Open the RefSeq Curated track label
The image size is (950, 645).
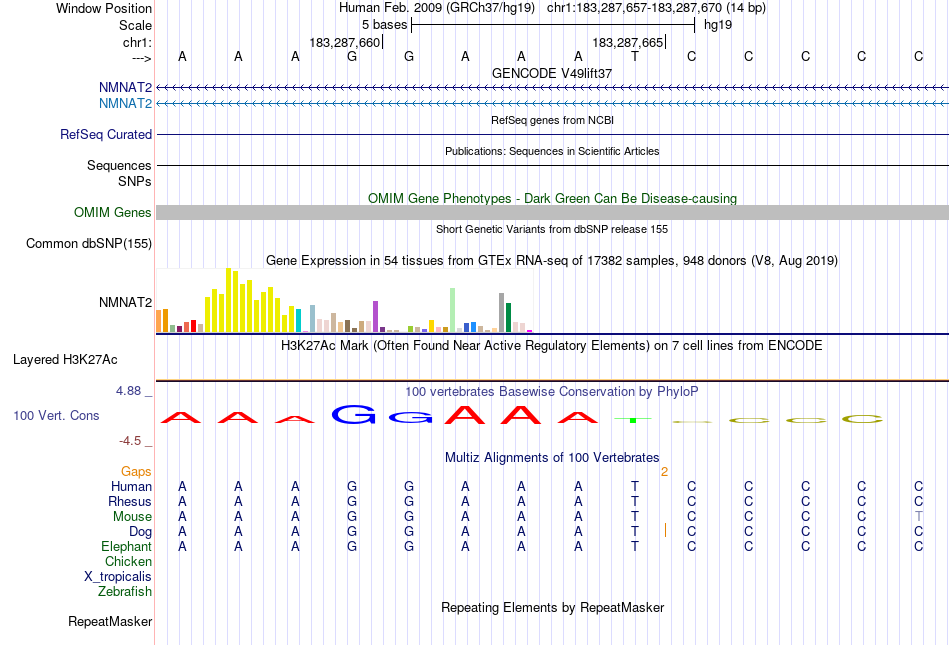106,134
